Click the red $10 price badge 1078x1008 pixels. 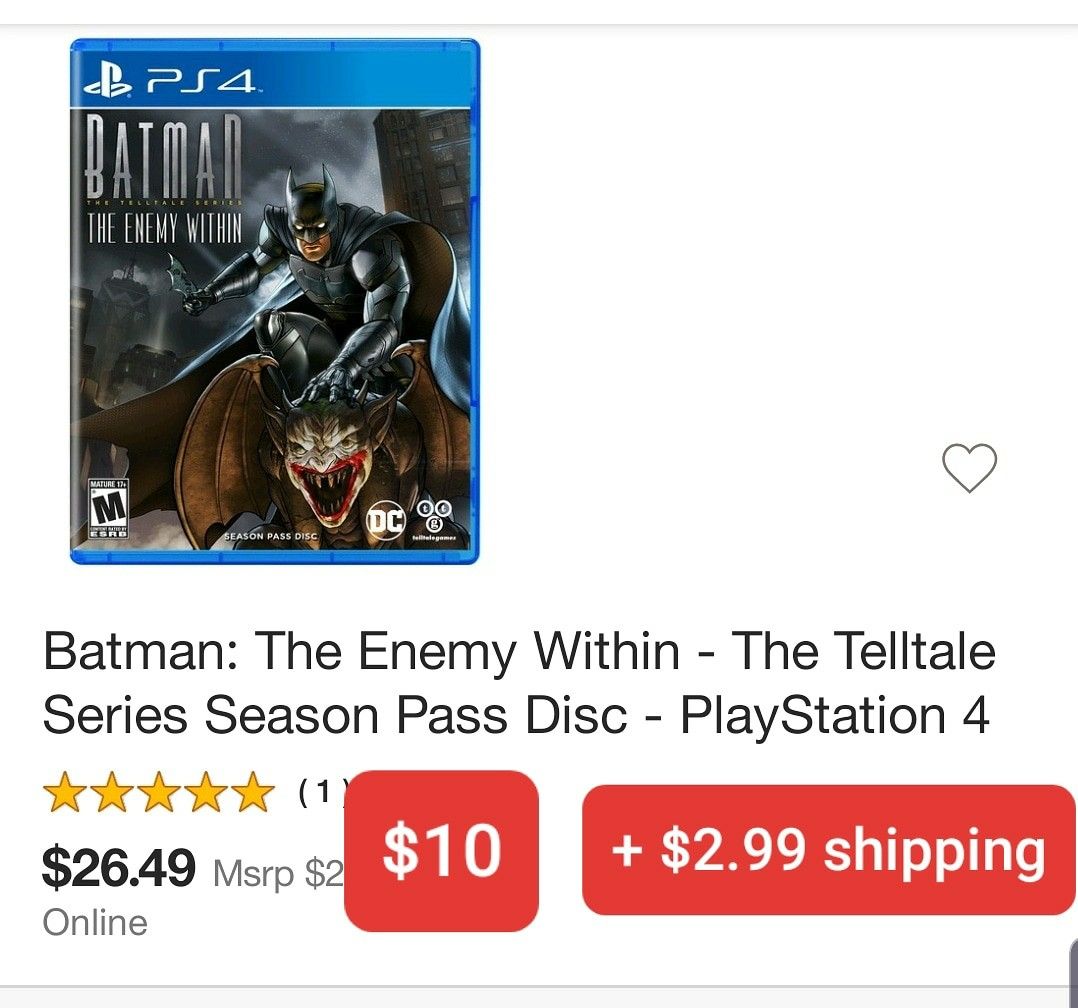[443, 850]
